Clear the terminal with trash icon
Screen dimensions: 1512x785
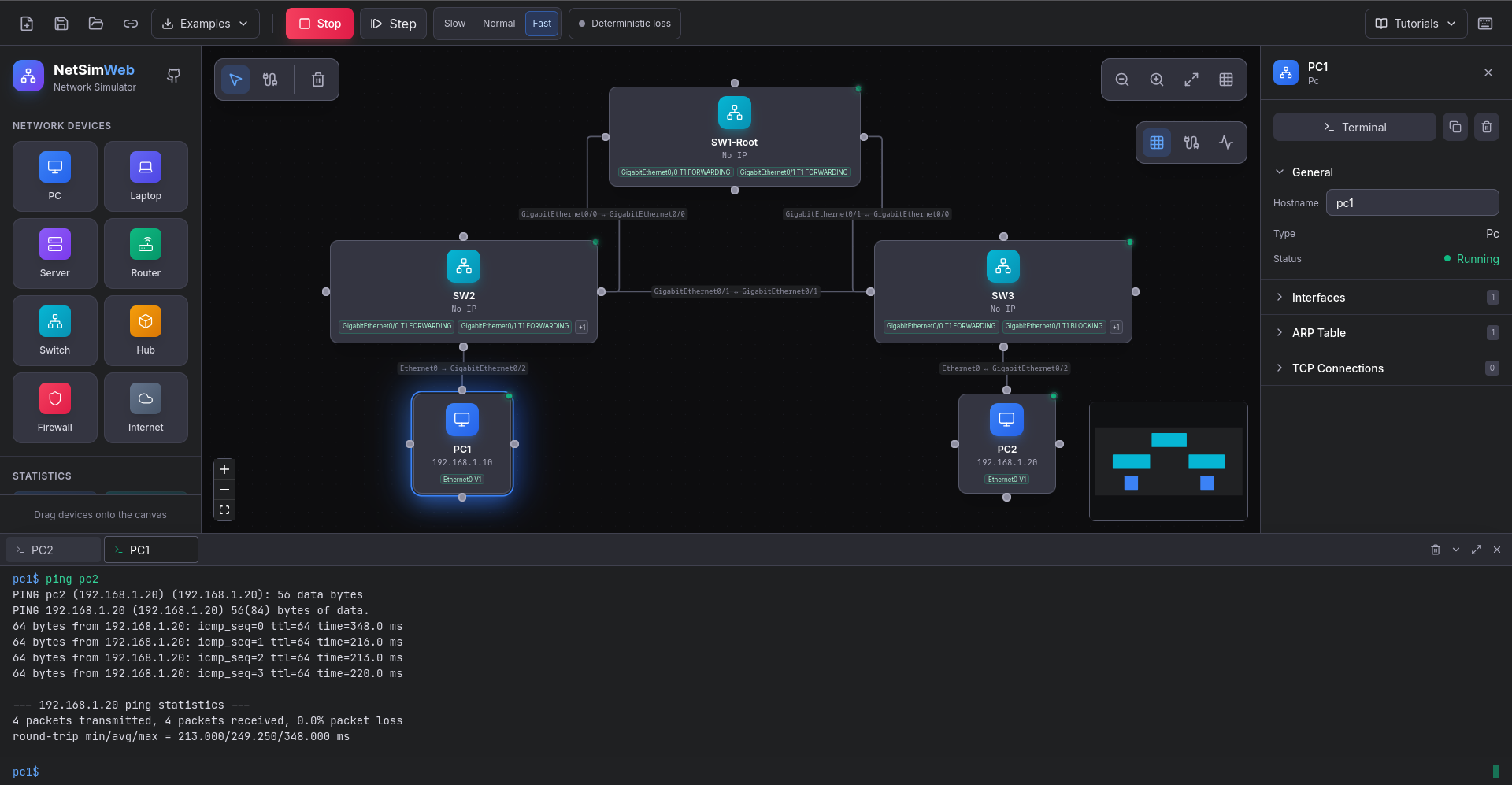[x=1436, y=550]
